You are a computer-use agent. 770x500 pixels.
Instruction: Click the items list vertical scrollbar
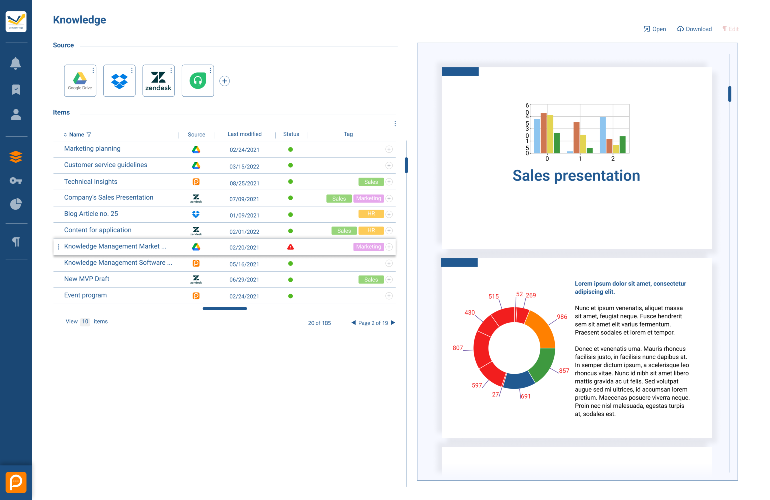coord(406,165)
